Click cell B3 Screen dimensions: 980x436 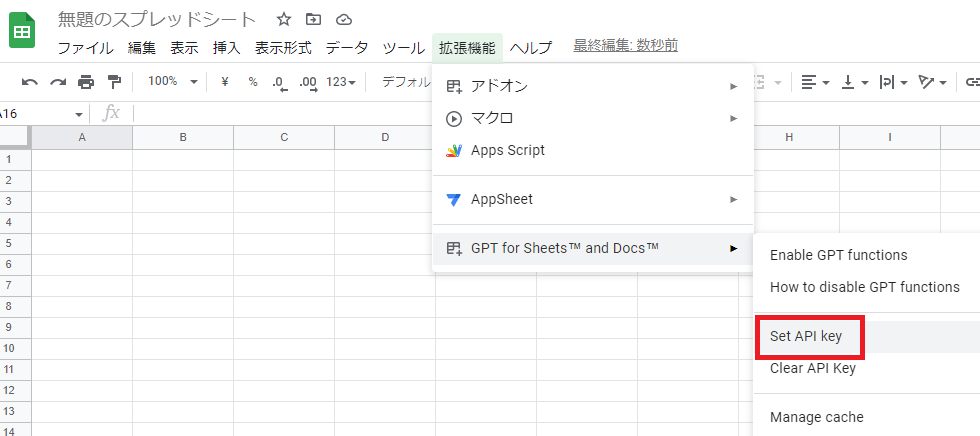tap(183, 202)
